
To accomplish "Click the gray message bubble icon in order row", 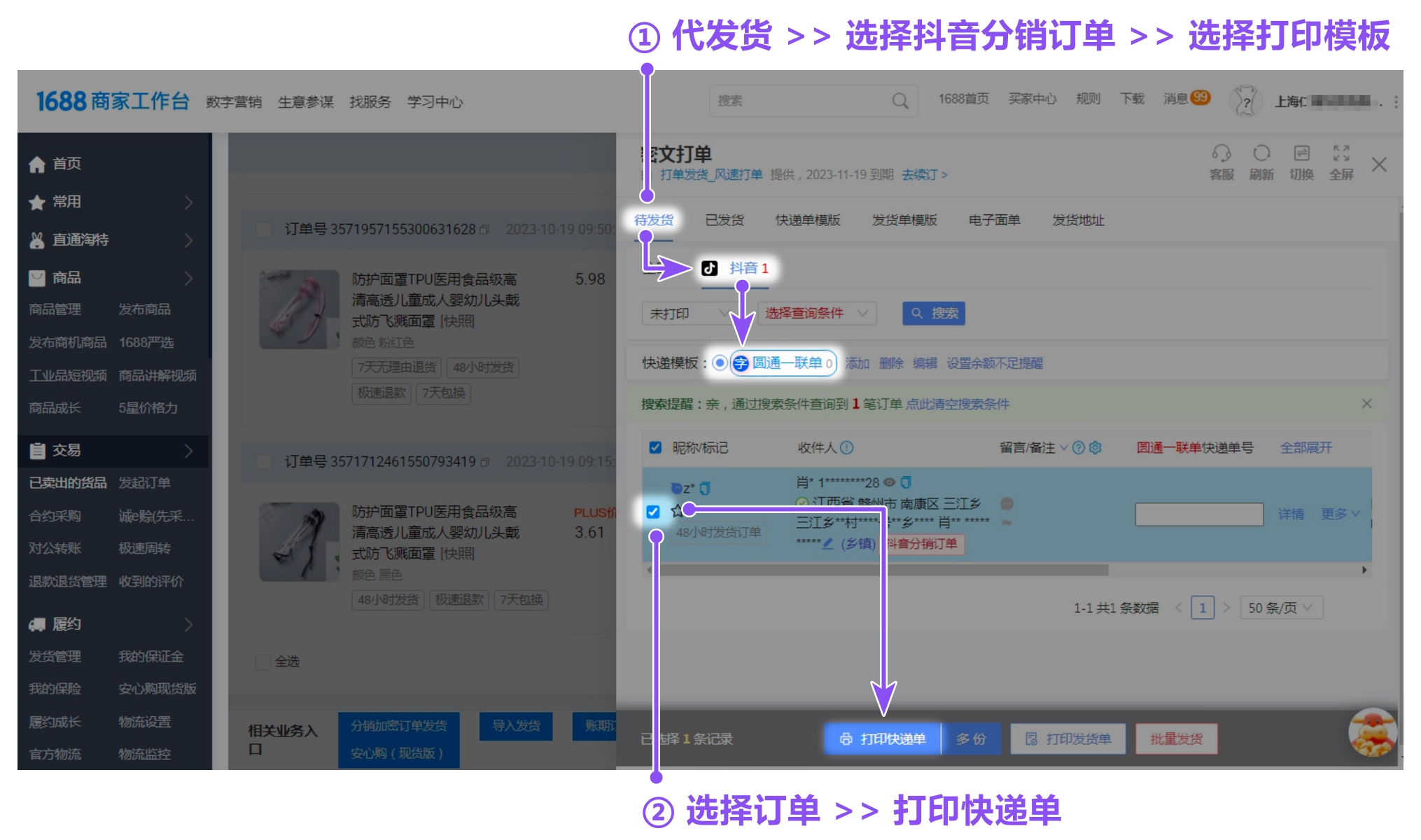I will [1007, 503].
